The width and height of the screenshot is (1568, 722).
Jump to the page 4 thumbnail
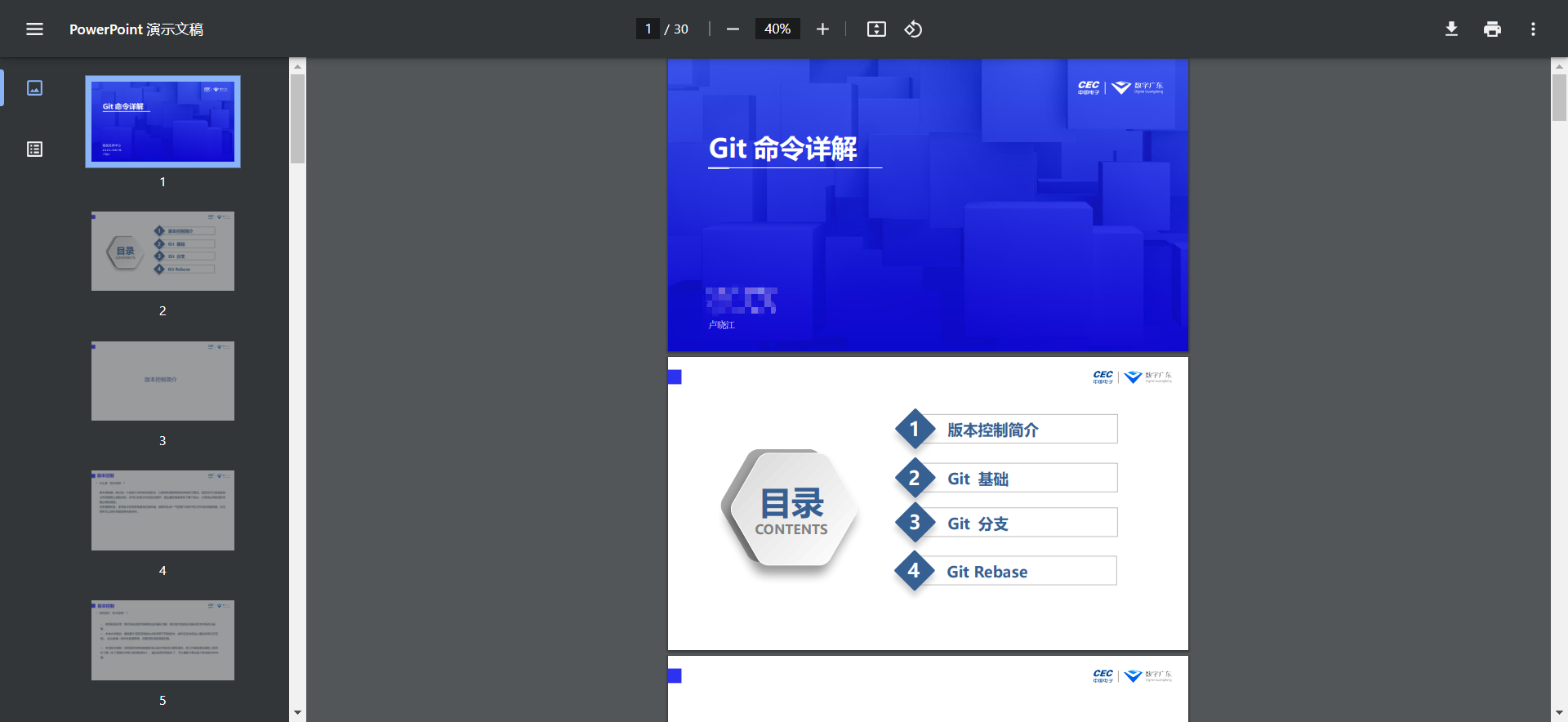pos(163,510)
